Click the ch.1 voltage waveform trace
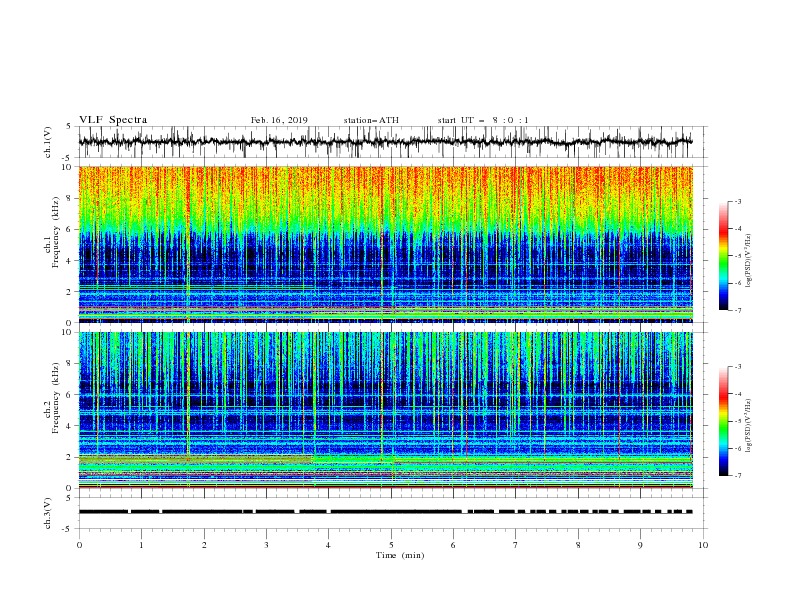Screen dimensions: 792x612 tap(385, 142)
